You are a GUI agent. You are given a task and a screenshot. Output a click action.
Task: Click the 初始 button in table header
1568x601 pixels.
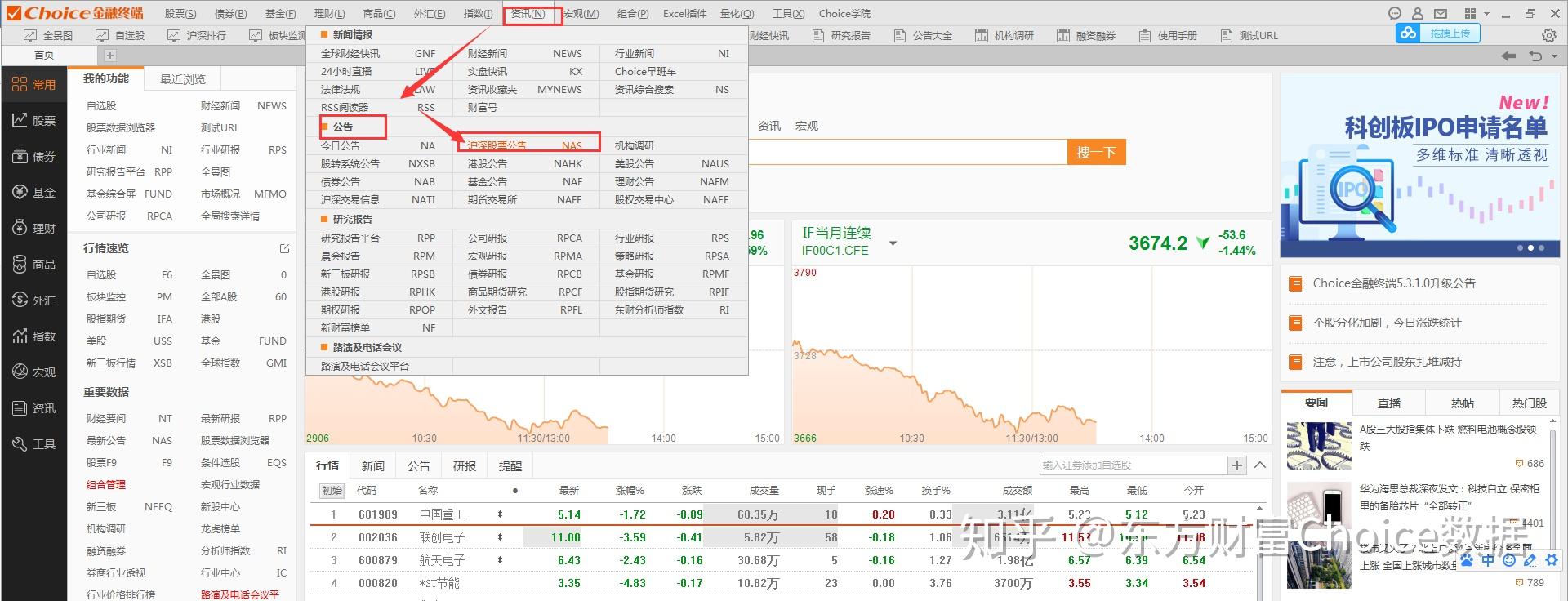coord(332,490)
